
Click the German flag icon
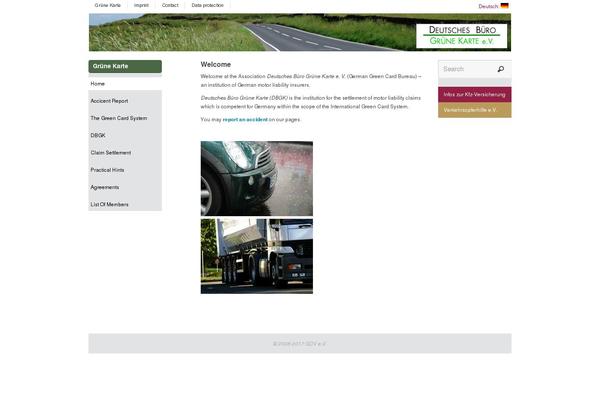(505, 6)
